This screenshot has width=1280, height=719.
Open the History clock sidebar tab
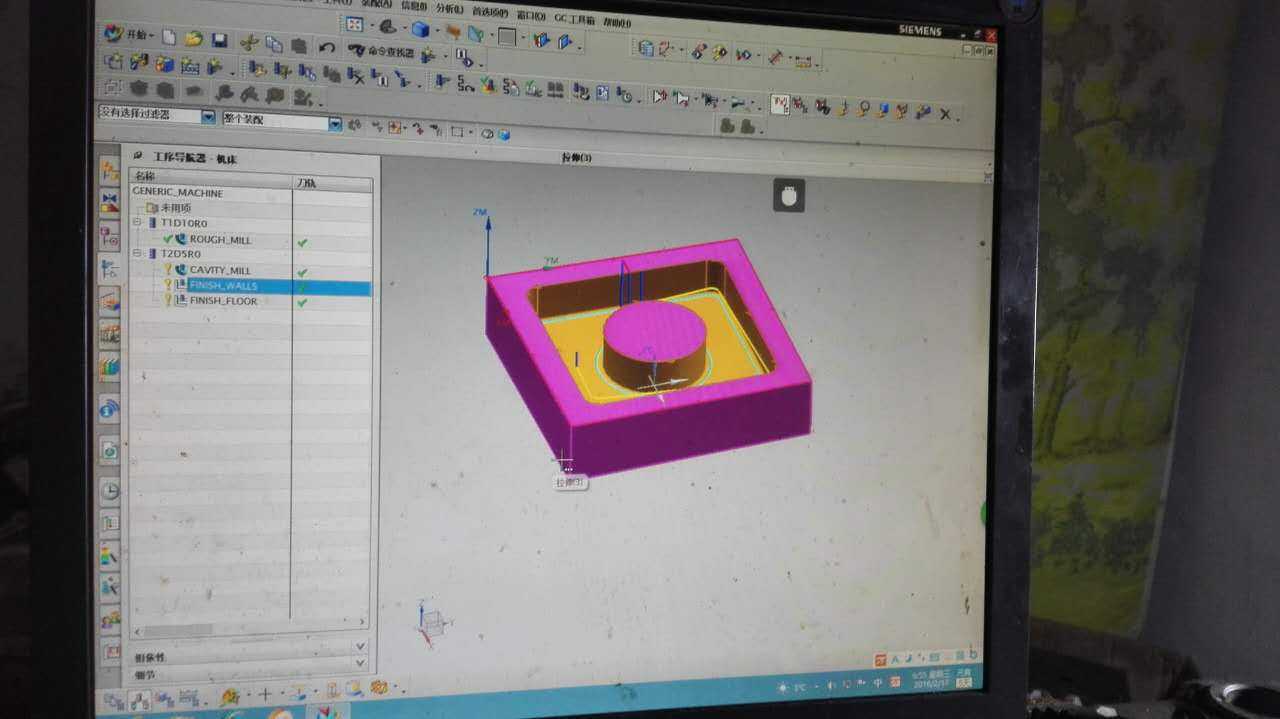[x=109, y=490]
